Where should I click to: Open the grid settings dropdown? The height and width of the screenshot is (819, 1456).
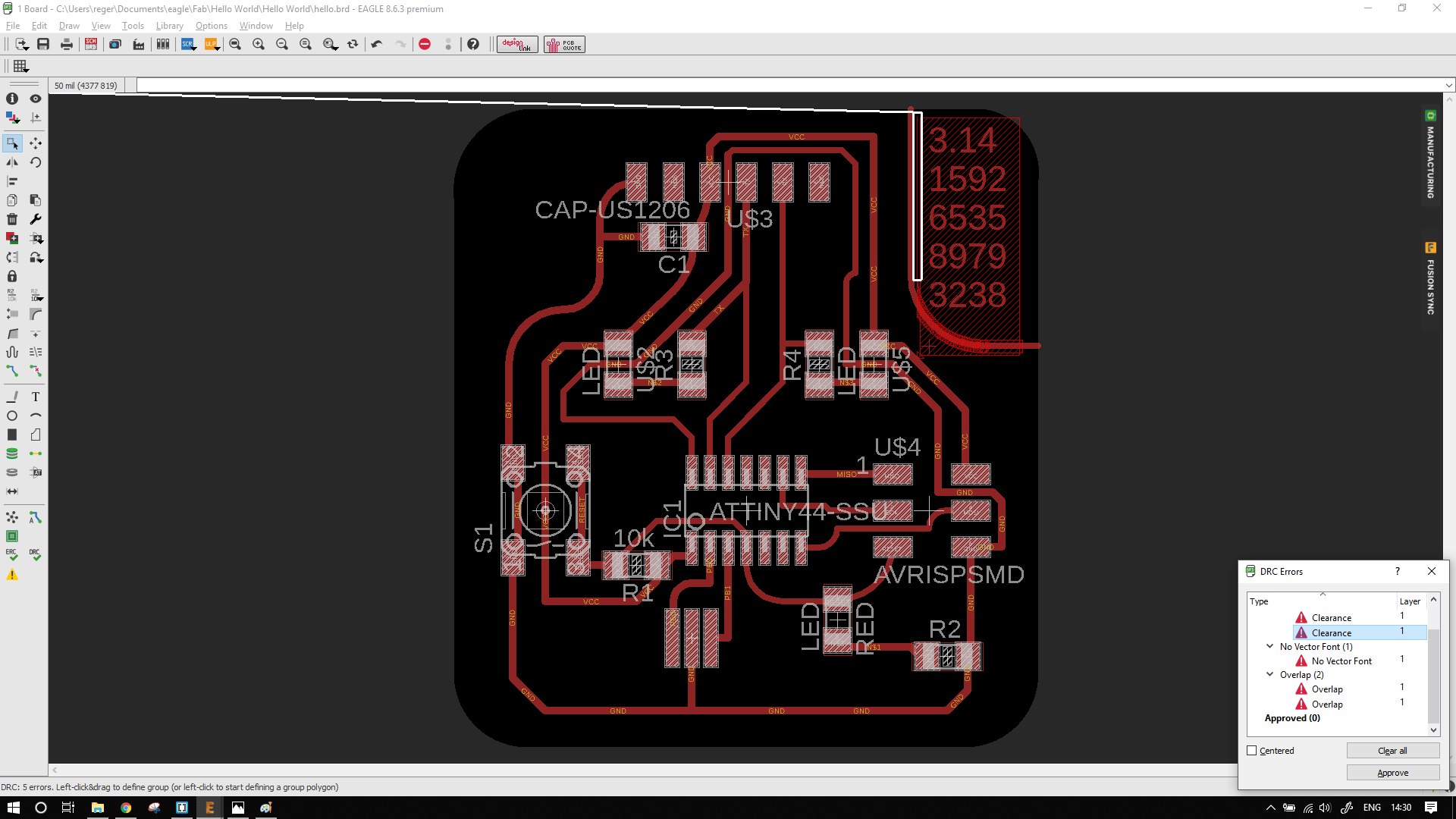click(20, 66)
